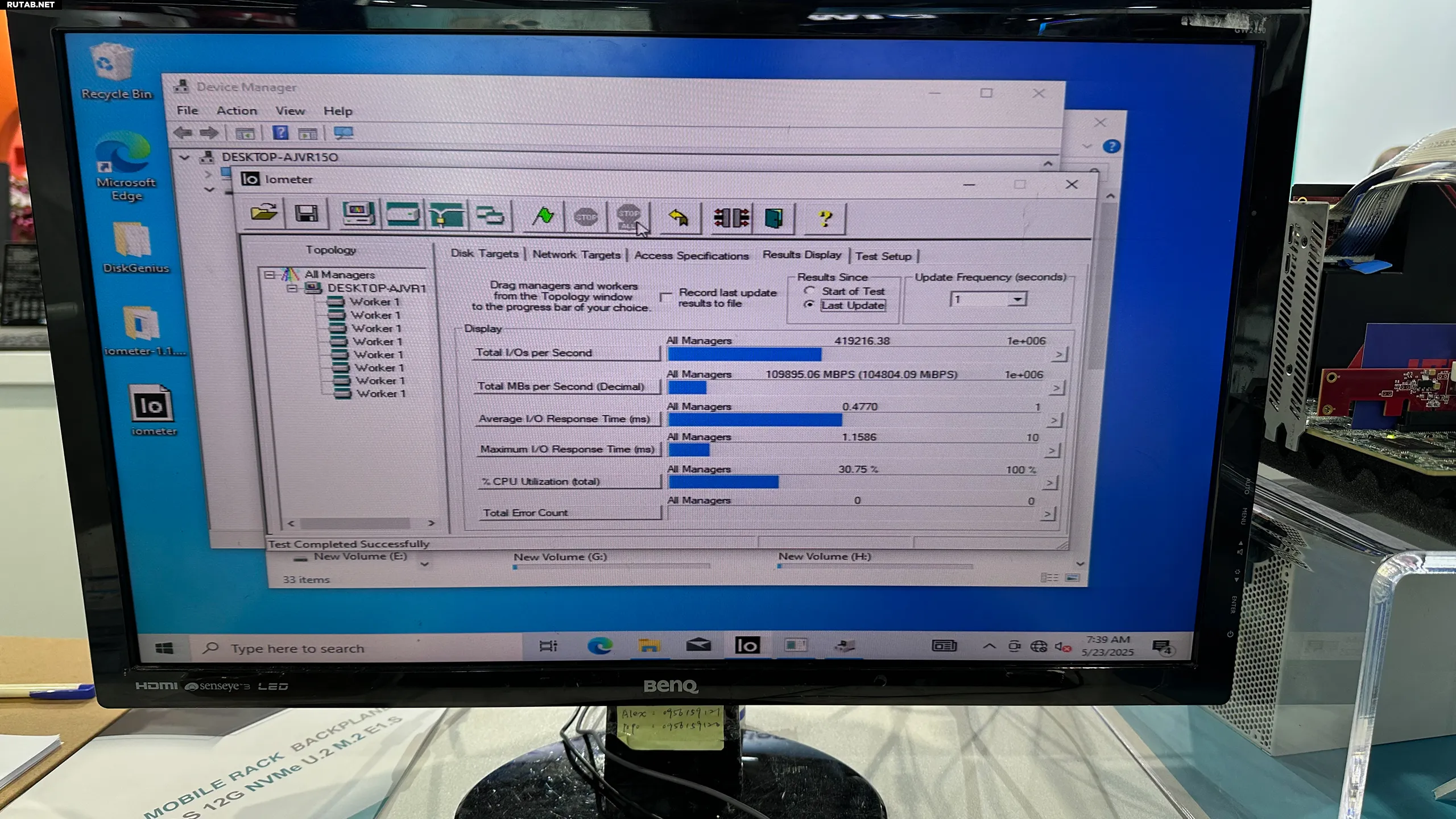The image size is (1456, 819).
Task: Enable Record last update results to file
Action: point(665,297)
